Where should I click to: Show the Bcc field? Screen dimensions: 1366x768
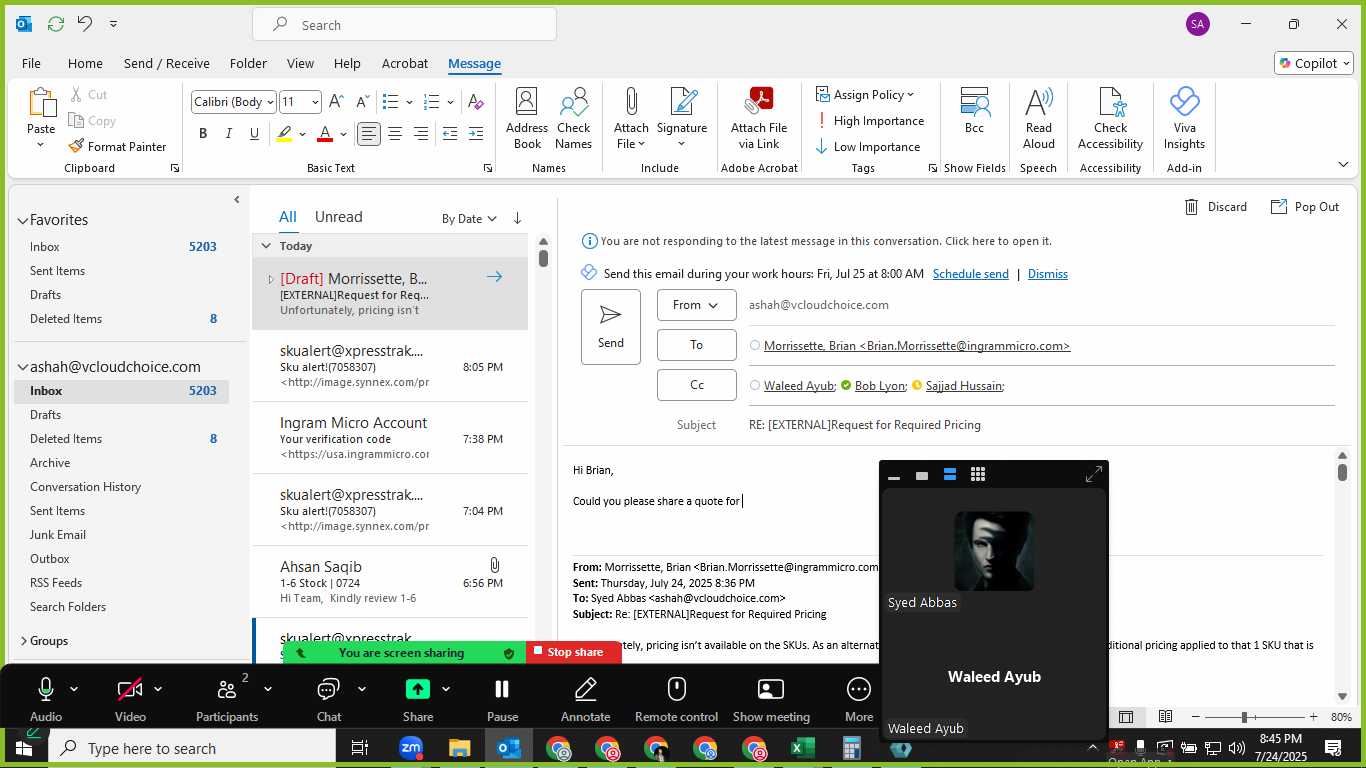[x=974, y=111]
